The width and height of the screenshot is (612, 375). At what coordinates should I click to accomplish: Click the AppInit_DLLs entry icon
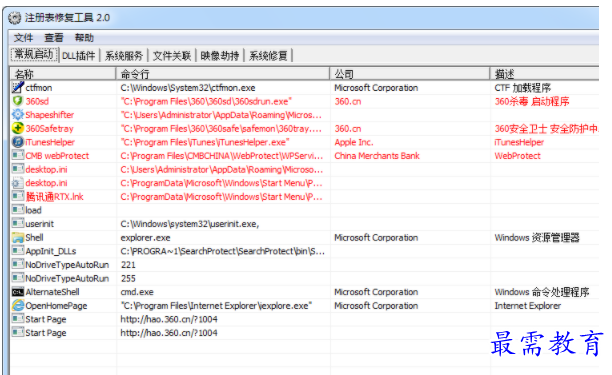(x=18, y=251)
